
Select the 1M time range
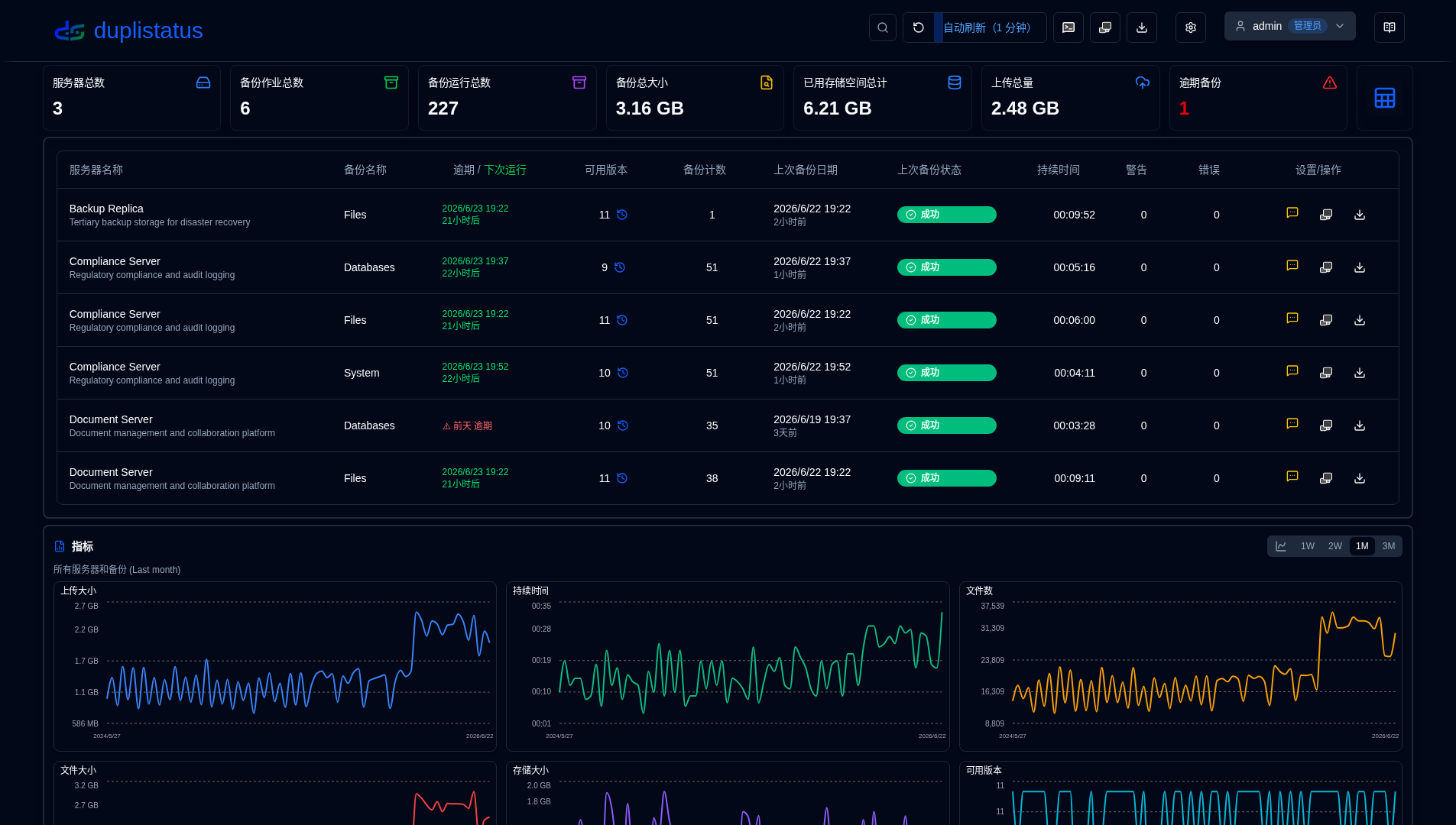(1362, 546)
